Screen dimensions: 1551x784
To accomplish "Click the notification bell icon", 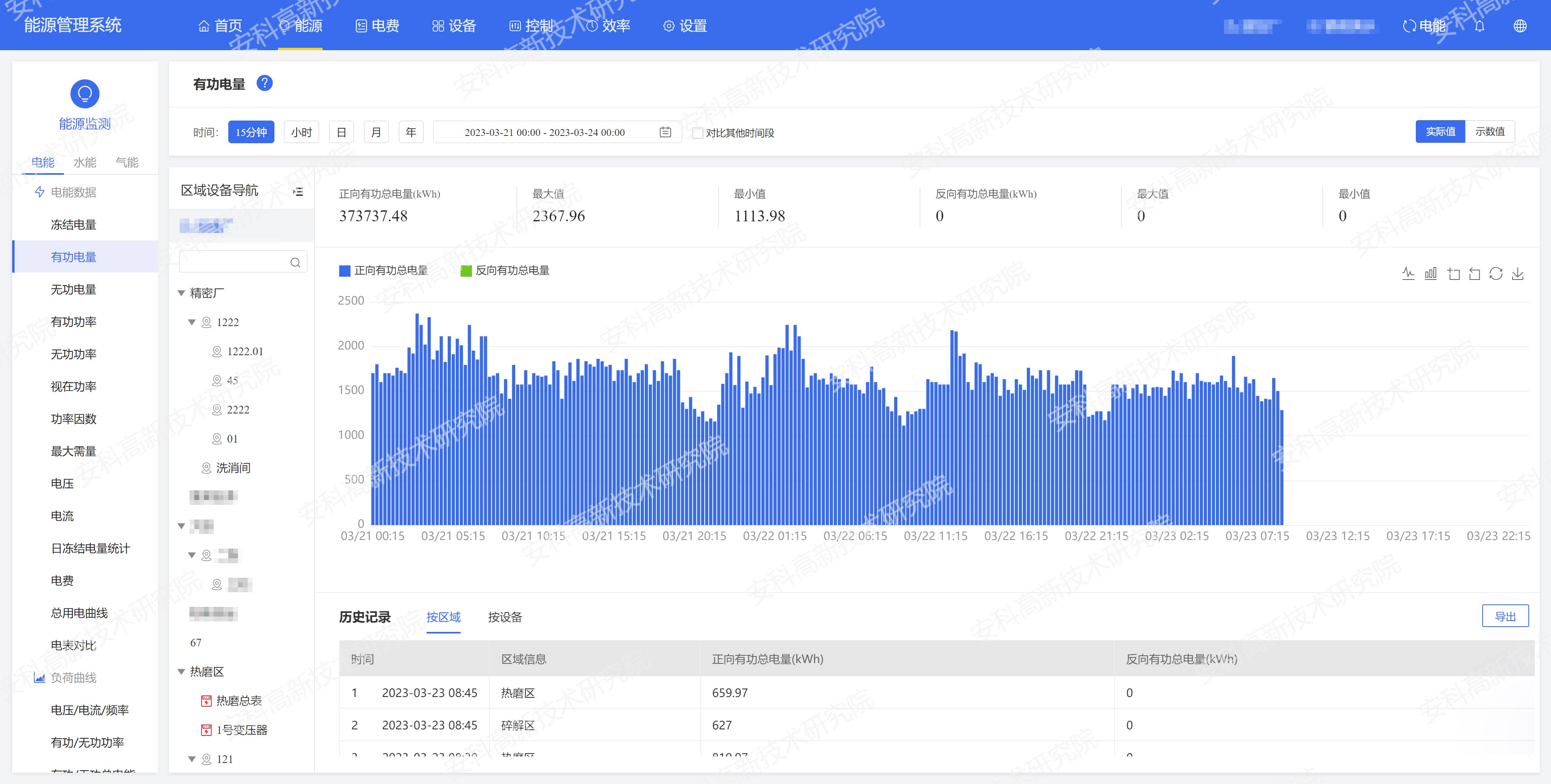I will pyautogui.click(x=1479, y=26).
